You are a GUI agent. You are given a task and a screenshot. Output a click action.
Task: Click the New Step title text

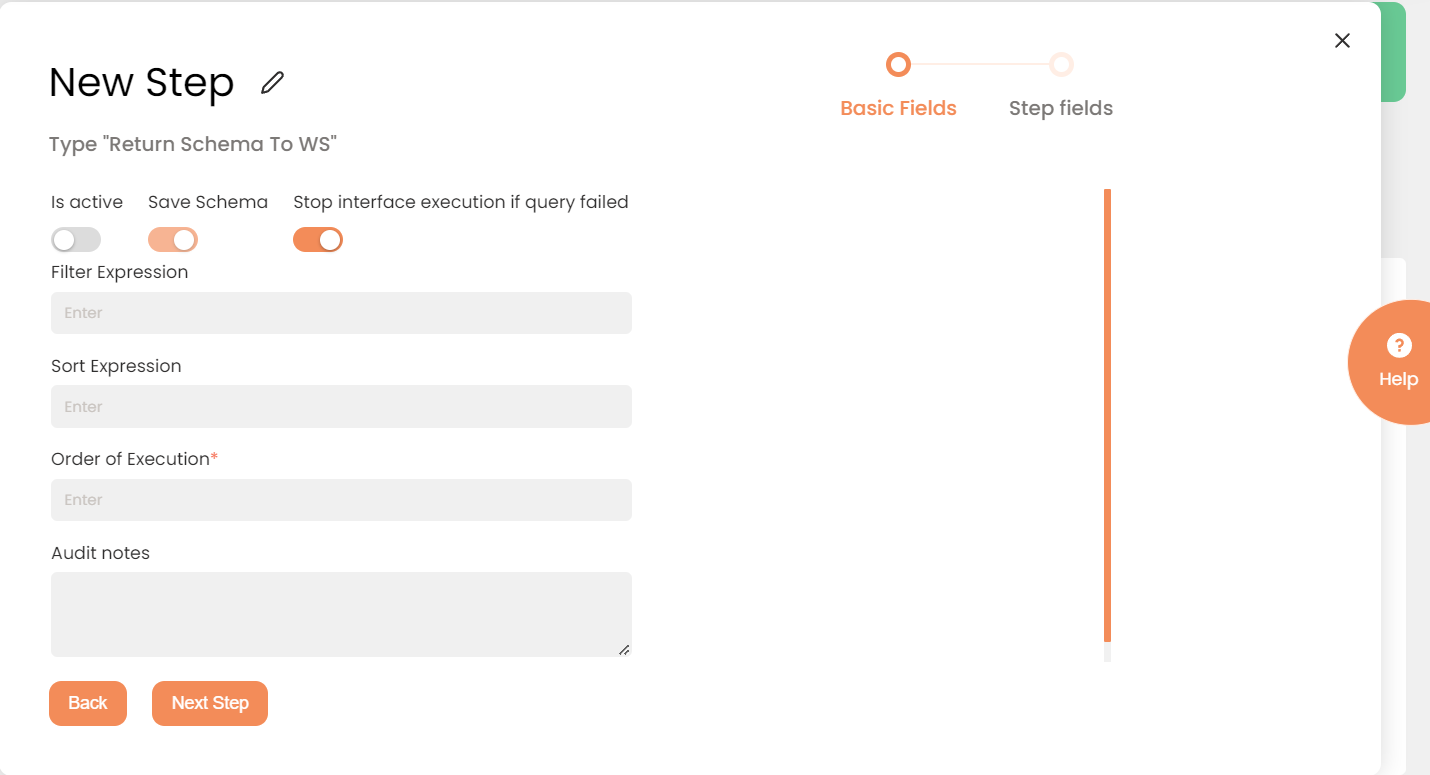coord(141,83)
